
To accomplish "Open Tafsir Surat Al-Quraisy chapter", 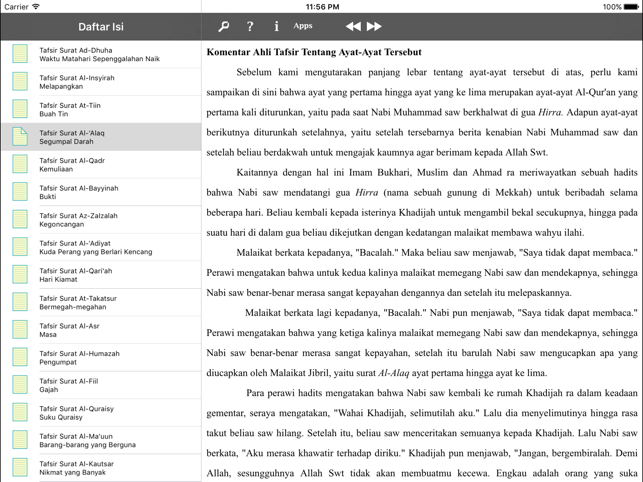I will coord(100,412).
